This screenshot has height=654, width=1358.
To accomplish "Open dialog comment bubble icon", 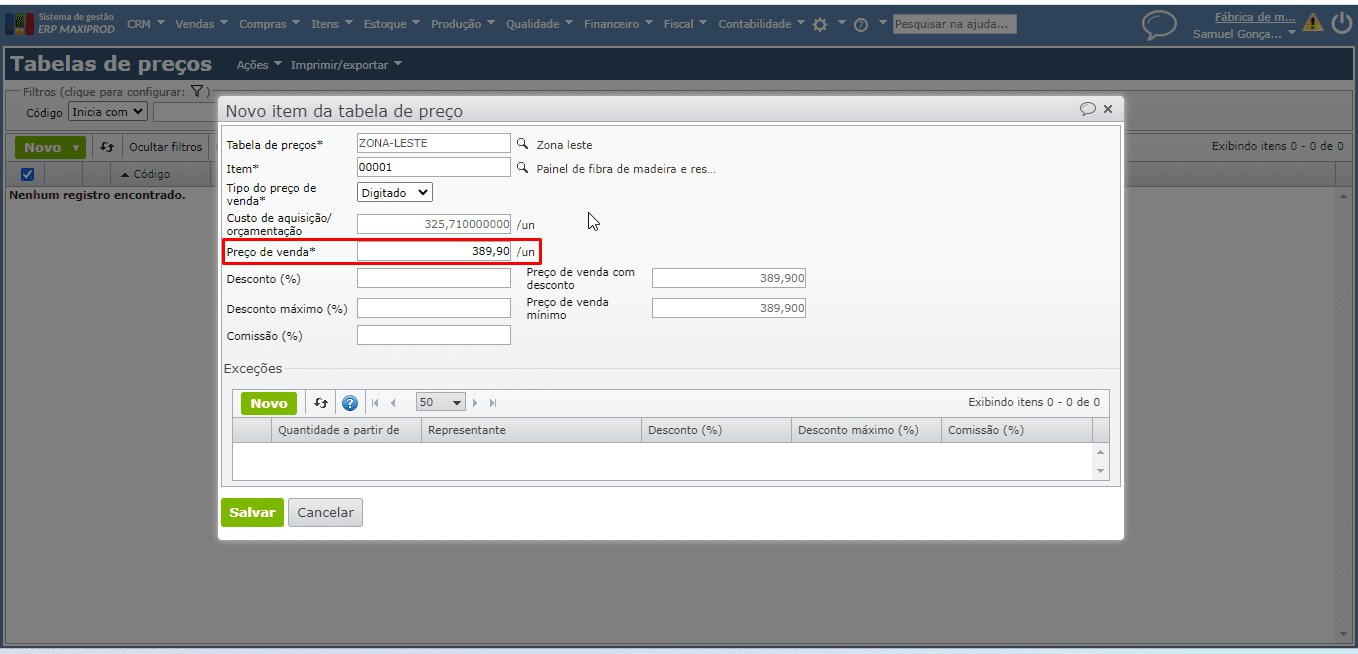I will click(x=1088, y=109).
